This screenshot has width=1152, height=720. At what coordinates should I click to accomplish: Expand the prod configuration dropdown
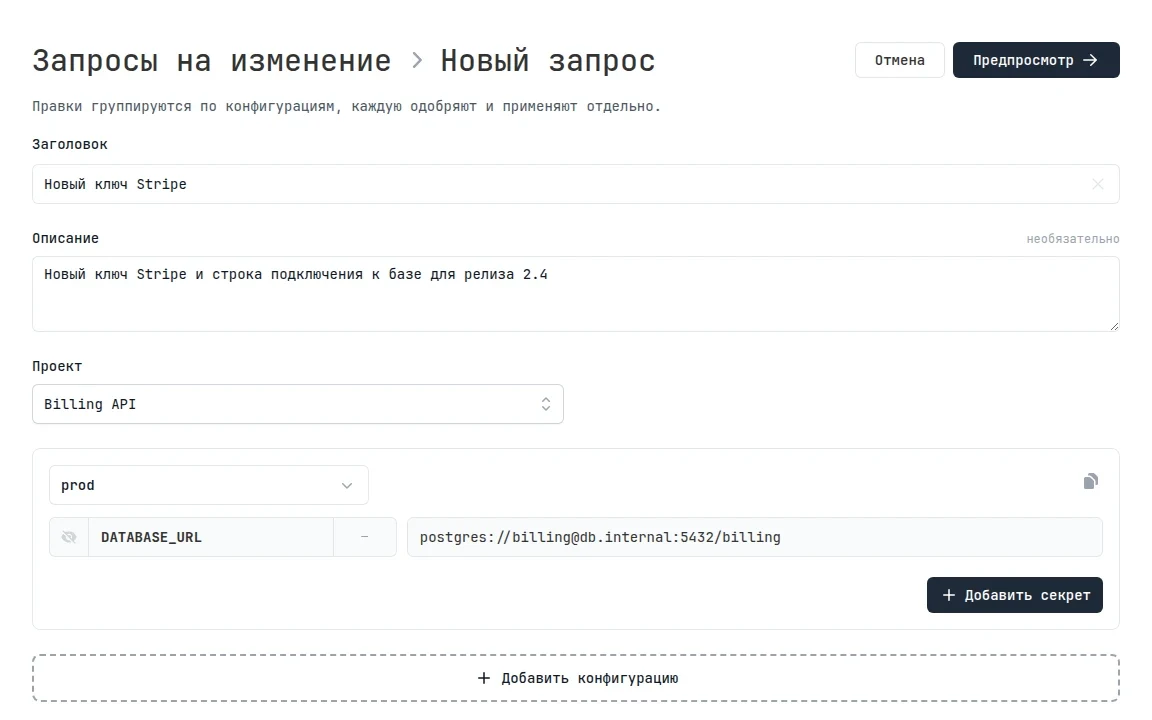click(209, 485)
